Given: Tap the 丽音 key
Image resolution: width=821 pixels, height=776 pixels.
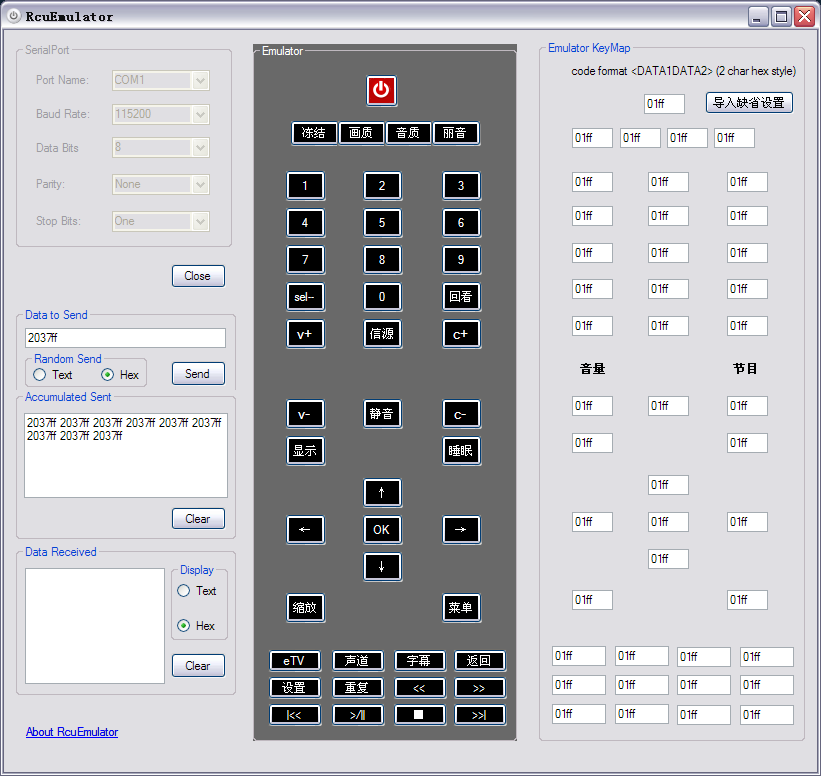Looking at the screenshot, I should (456, 133).
